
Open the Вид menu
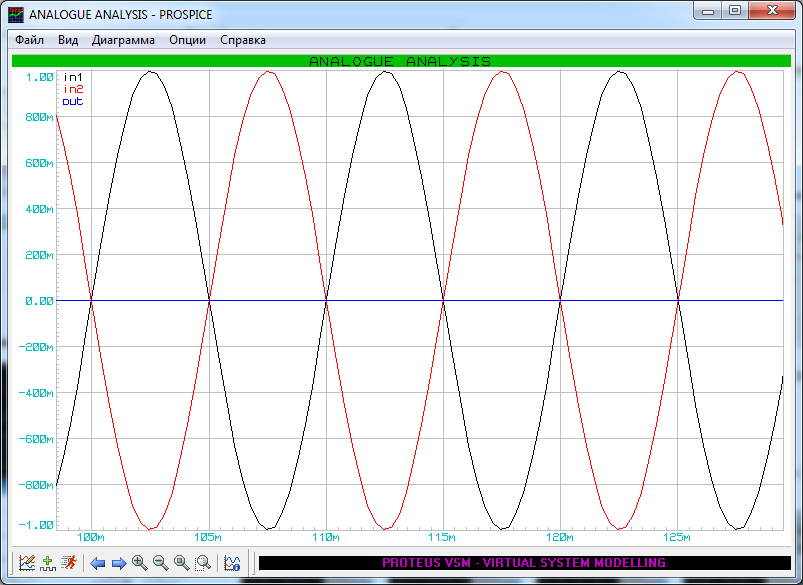[x=68, y=40]
